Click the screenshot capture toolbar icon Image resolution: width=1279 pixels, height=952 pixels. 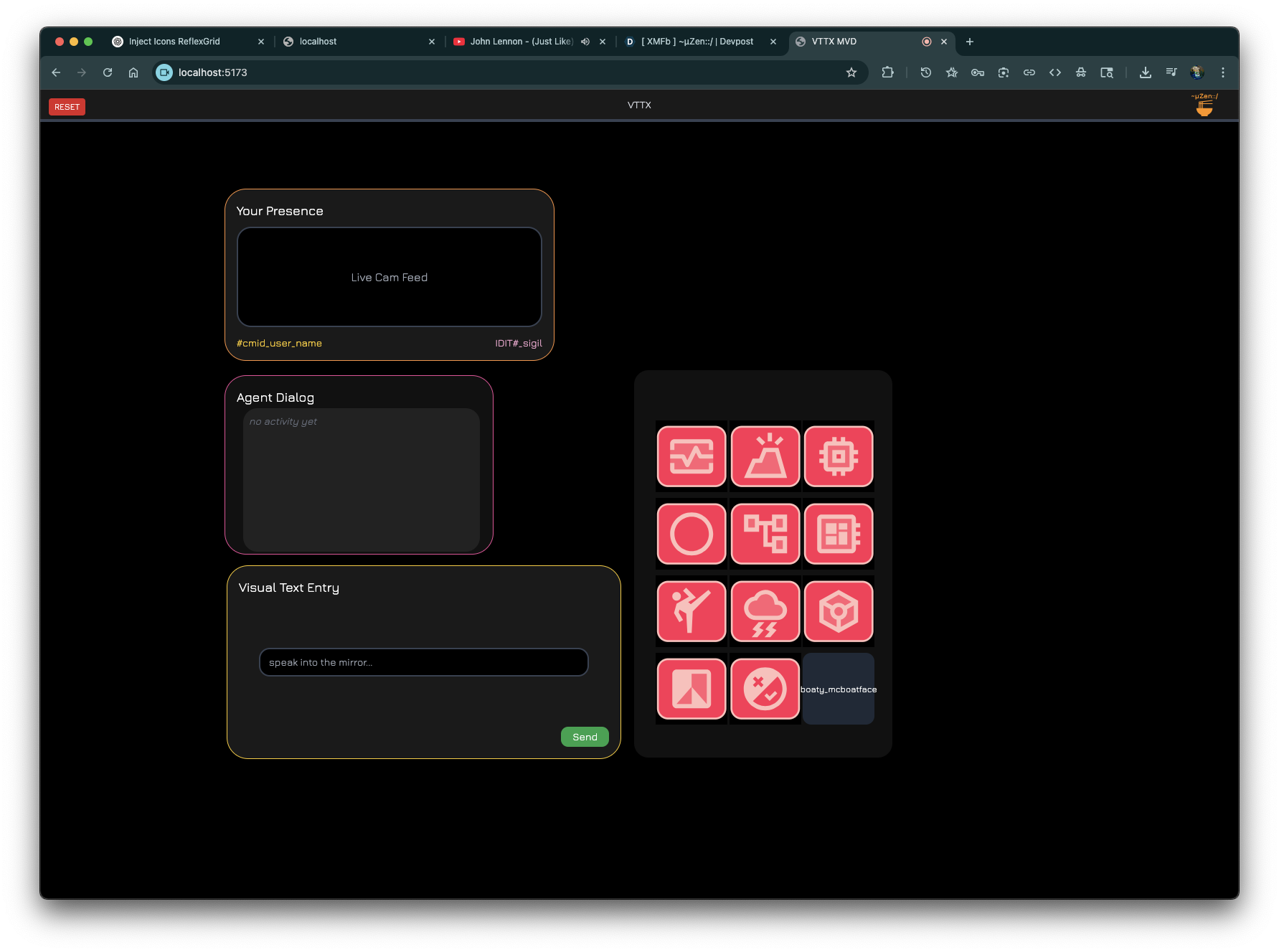click(x=1004, y=72)
